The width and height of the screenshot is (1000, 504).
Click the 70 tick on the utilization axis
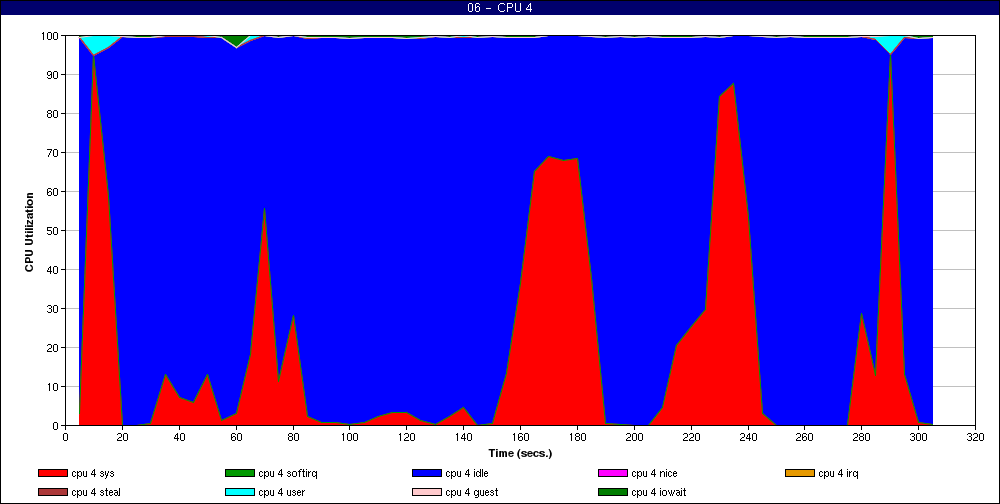pos(54,152)
